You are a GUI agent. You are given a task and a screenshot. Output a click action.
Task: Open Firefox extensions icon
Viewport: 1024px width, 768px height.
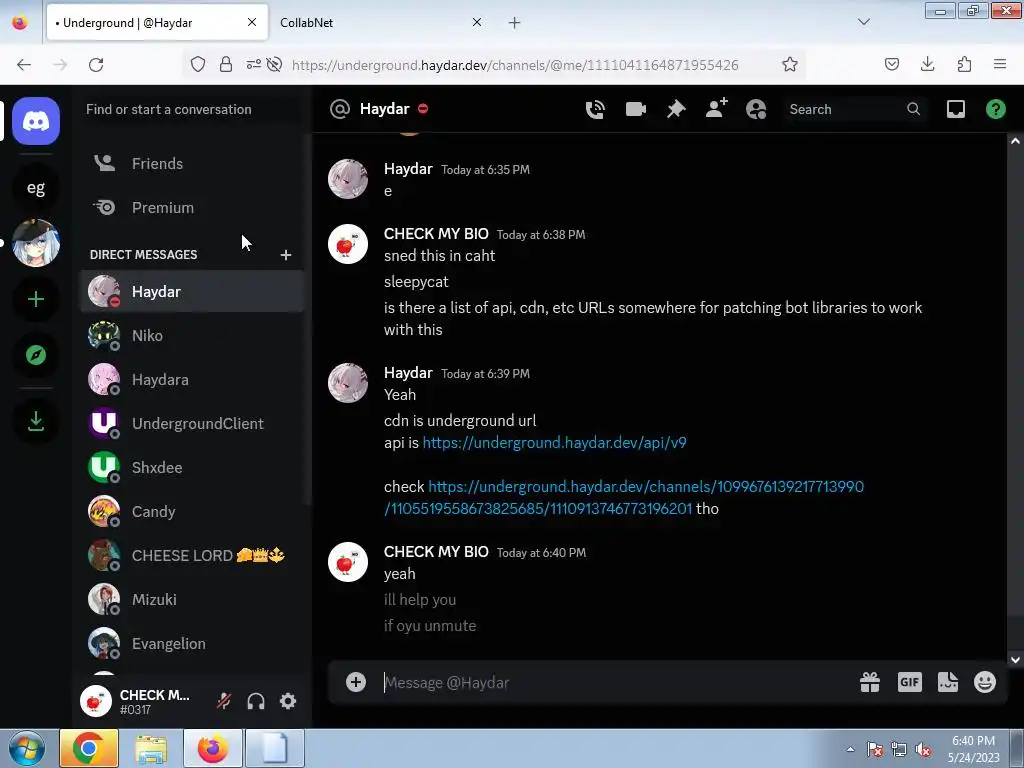coord(964,64)
